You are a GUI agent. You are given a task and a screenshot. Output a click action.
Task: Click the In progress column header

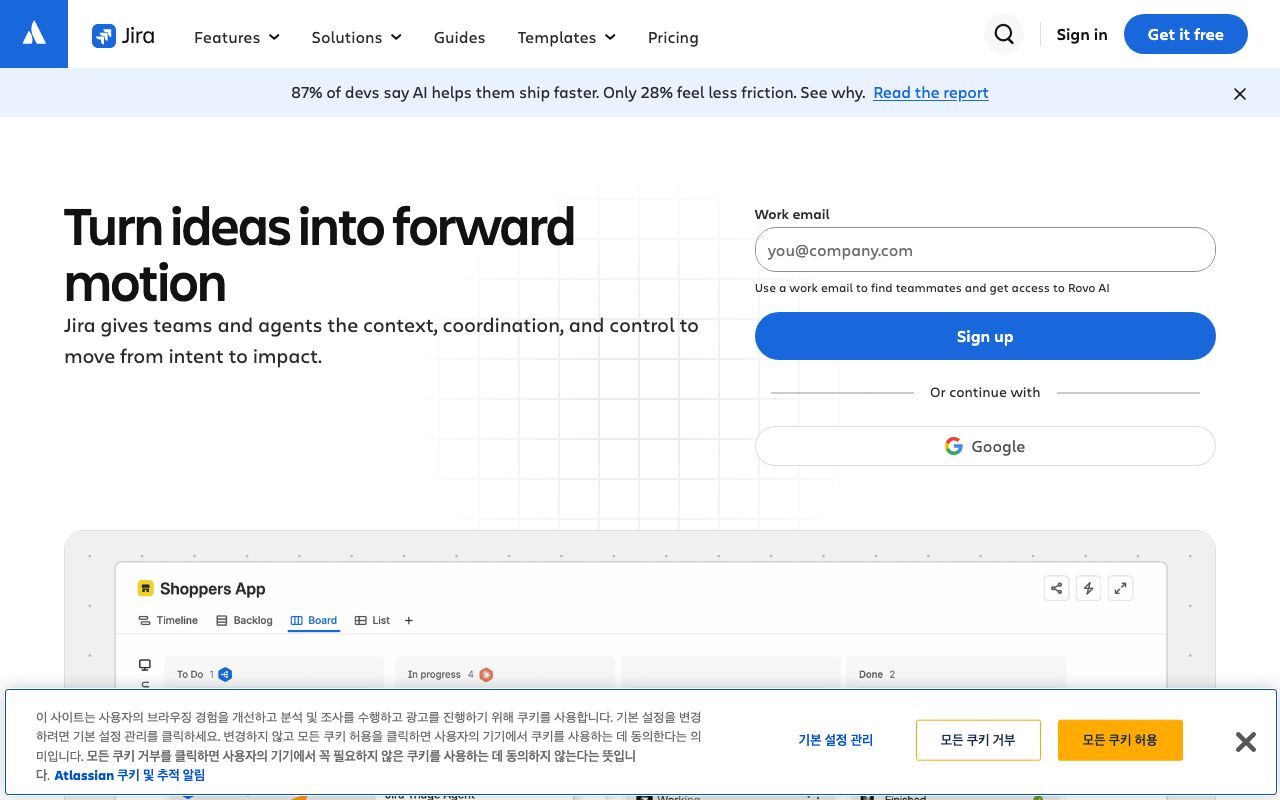click(434, 675)
